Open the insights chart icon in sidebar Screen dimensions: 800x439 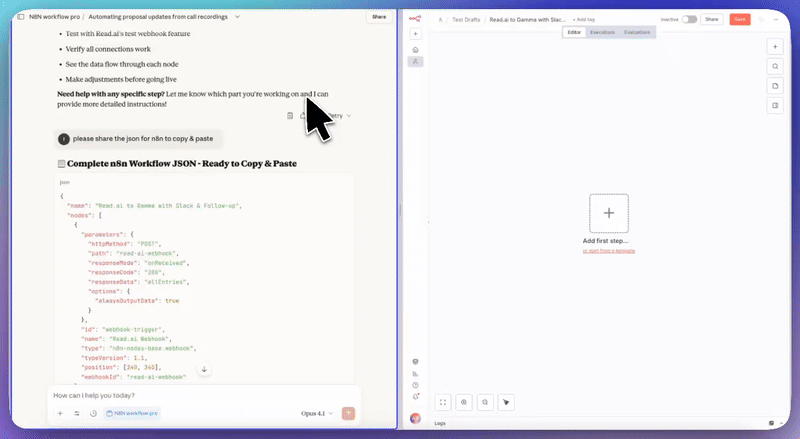415,374
